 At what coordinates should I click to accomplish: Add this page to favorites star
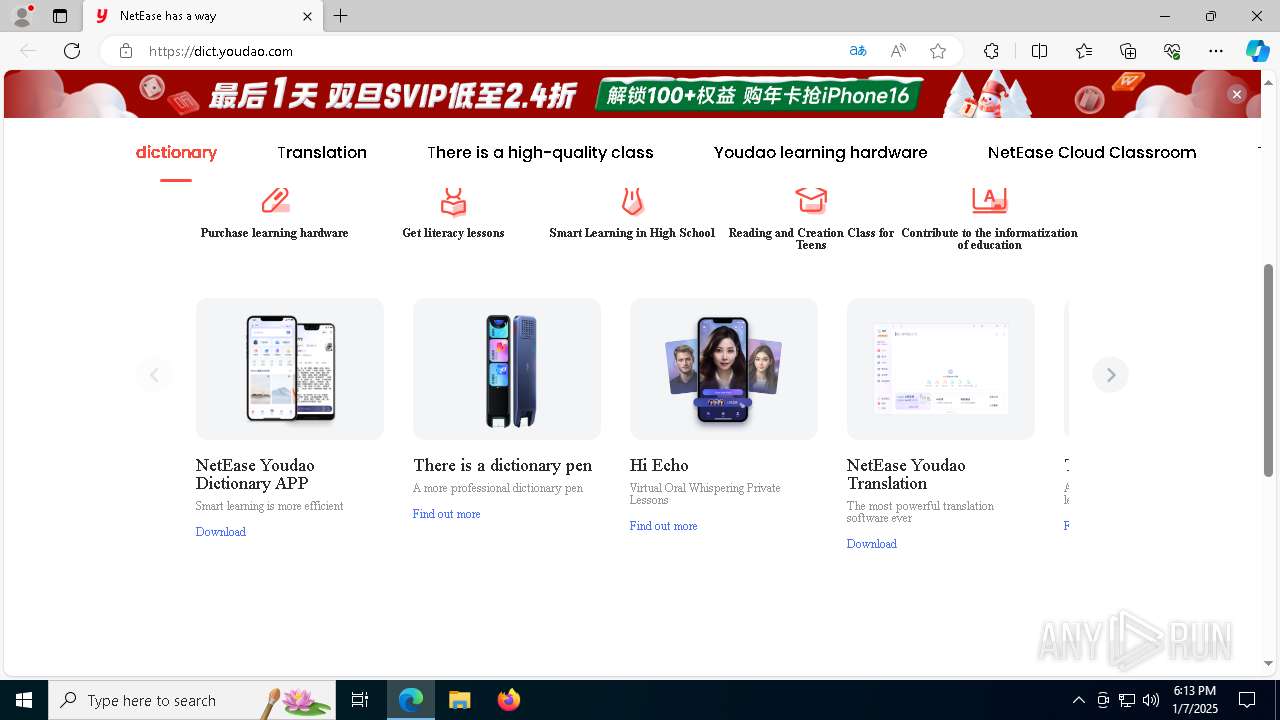coord(938,51)
